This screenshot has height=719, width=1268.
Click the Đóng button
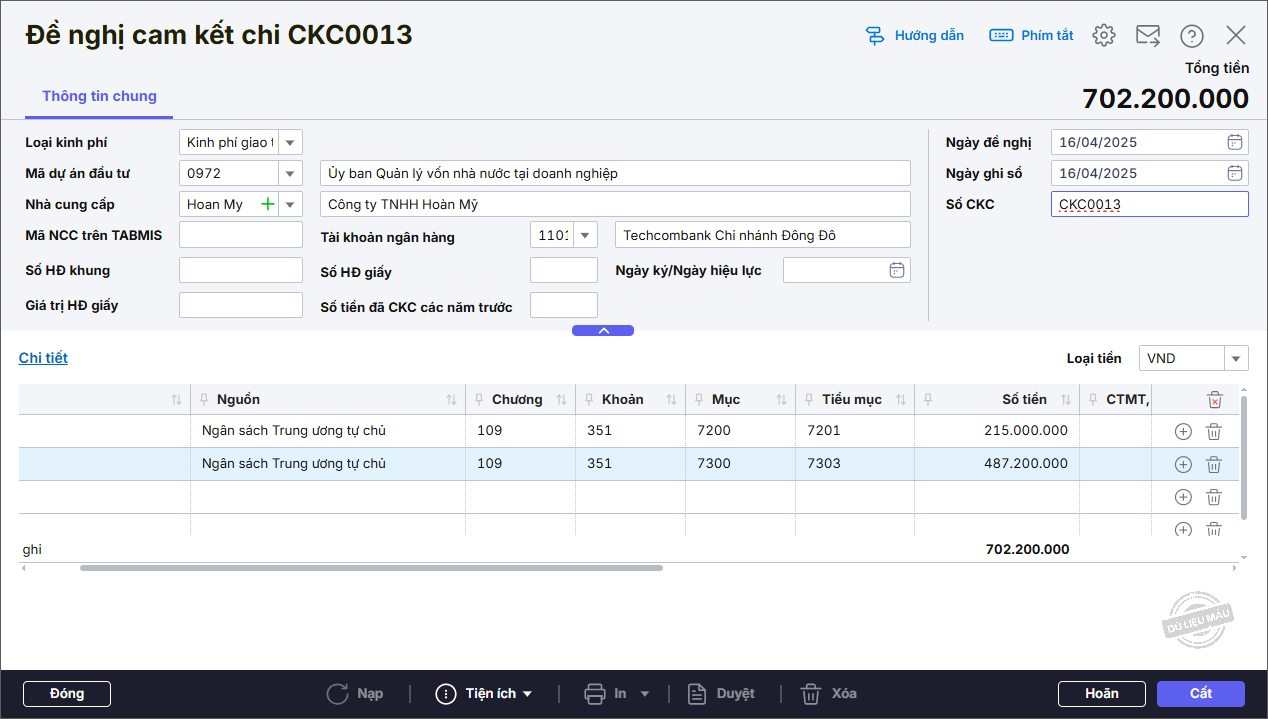point(67,693)
